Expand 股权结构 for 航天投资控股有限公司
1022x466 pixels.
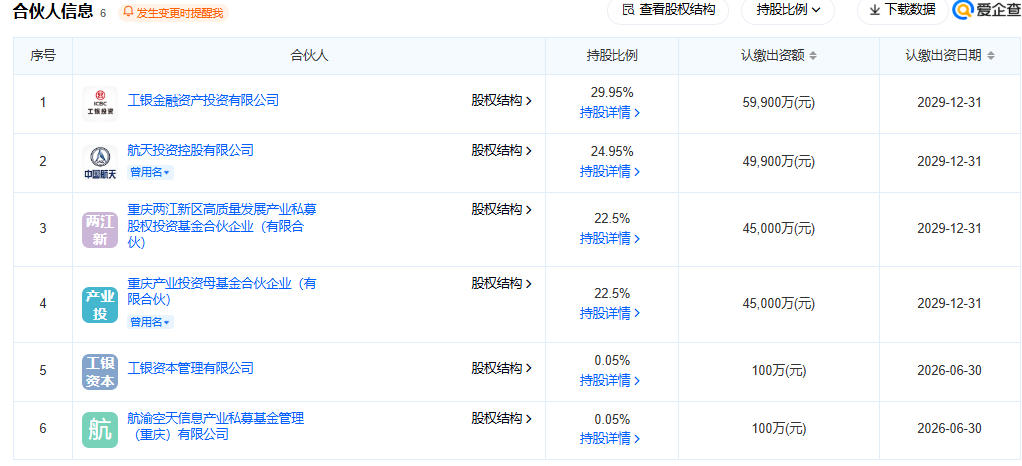502,151
